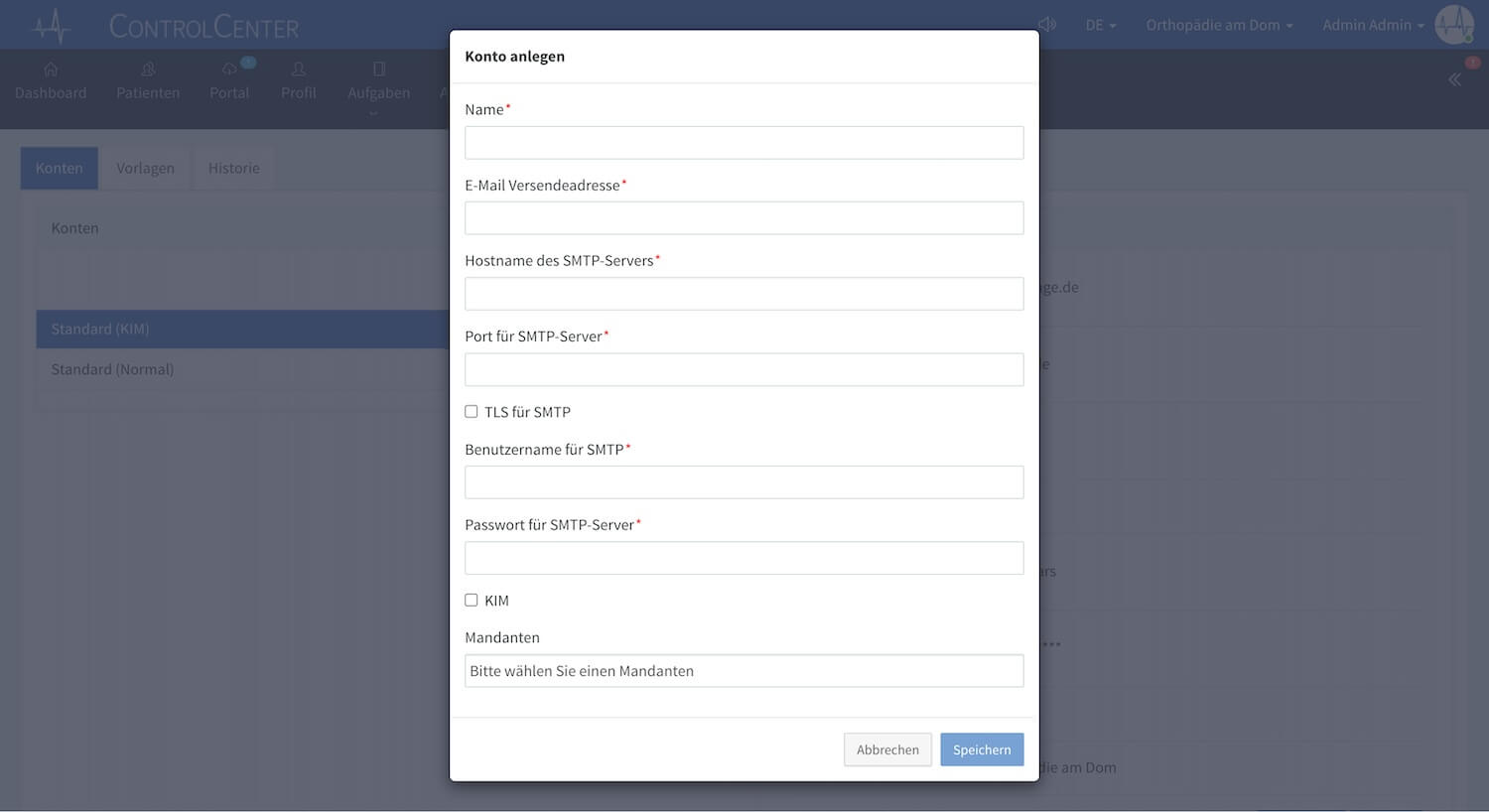Click the ControlCenter heartbeat logo icon

tap(51, 26)
